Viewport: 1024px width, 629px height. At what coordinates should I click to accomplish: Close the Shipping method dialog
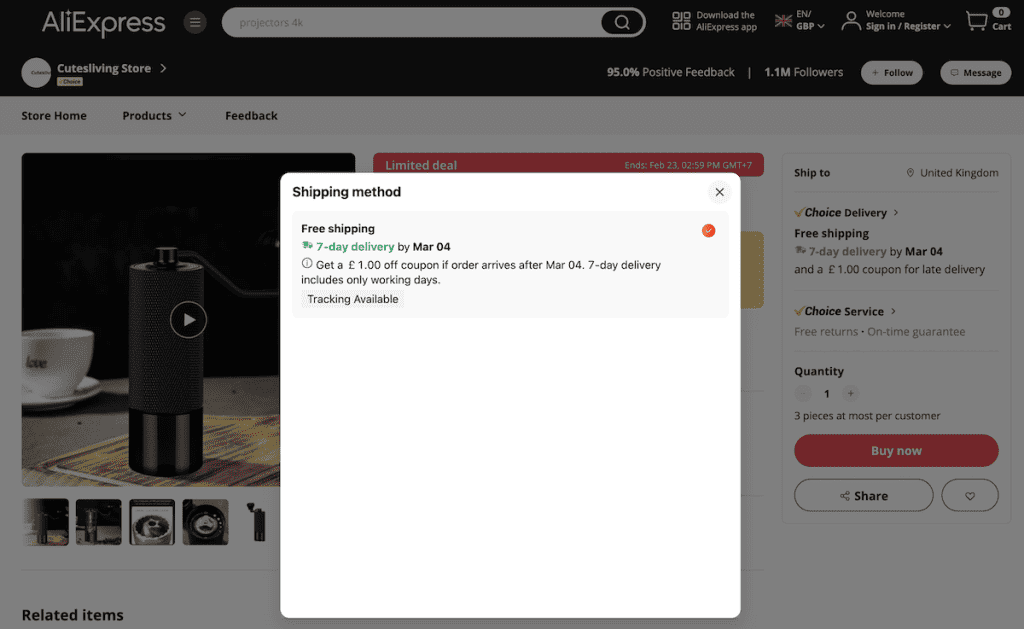719,192
